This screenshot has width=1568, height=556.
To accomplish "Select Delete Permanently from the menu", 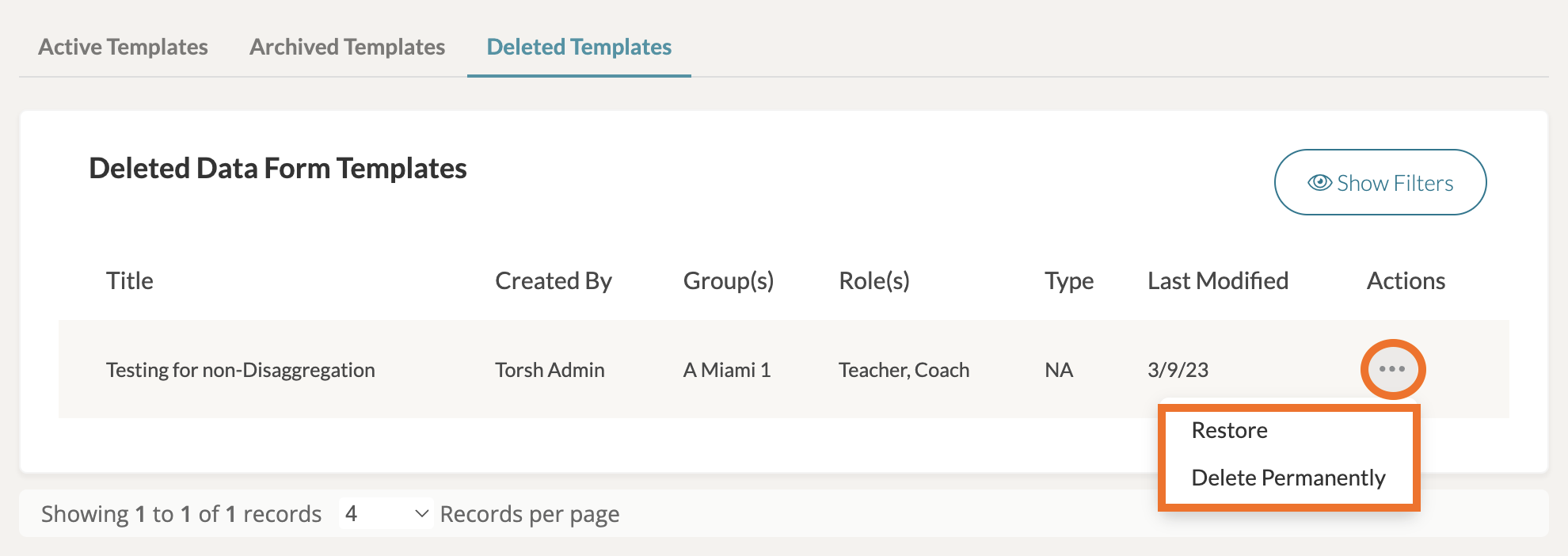I will tap(1288, 478).
